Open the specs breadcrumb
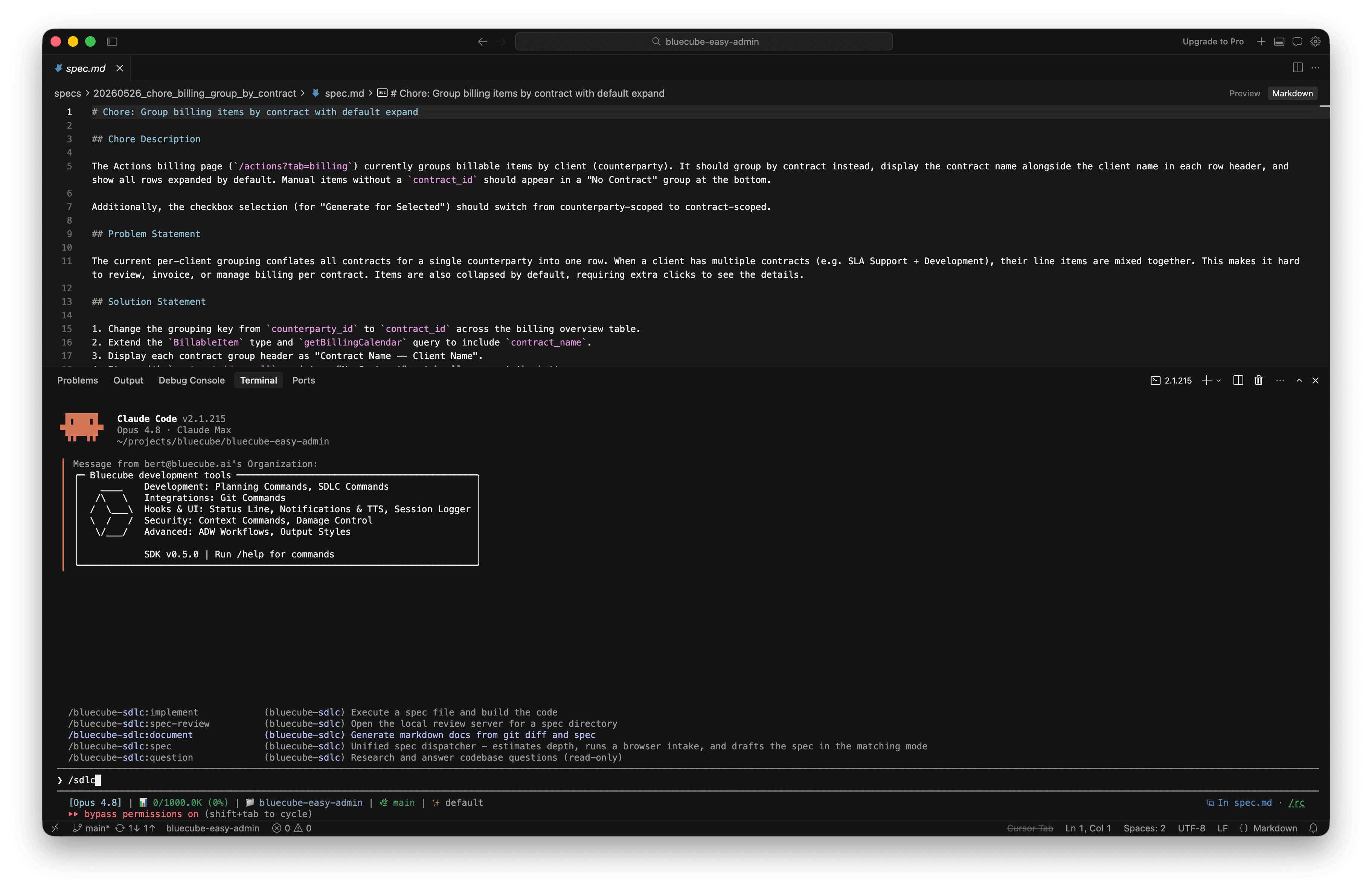1372x892 pixels. tap(67, 93)
